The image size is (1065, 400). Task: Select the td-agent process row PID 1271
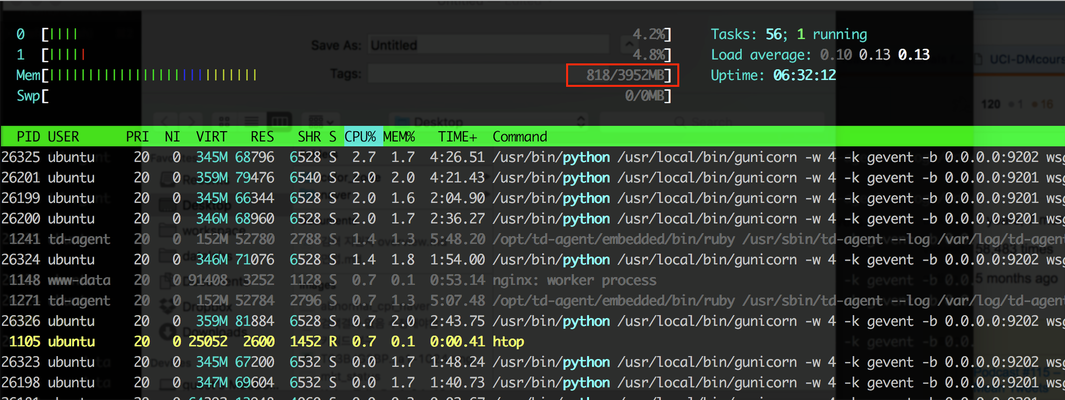point(532,300)
